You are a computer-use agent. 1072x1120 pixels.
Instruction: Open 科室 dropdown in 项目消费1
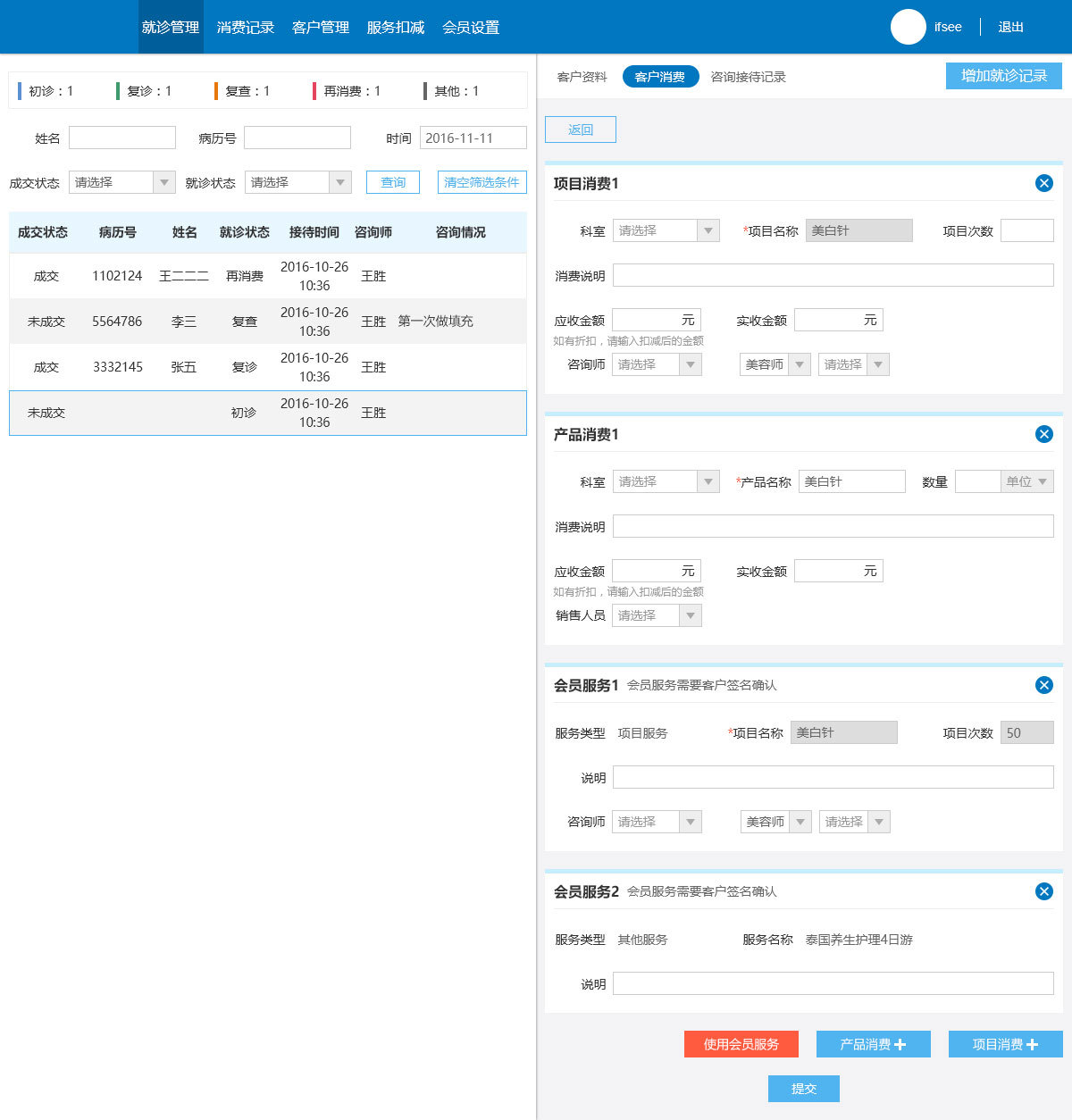pos(666,230)
